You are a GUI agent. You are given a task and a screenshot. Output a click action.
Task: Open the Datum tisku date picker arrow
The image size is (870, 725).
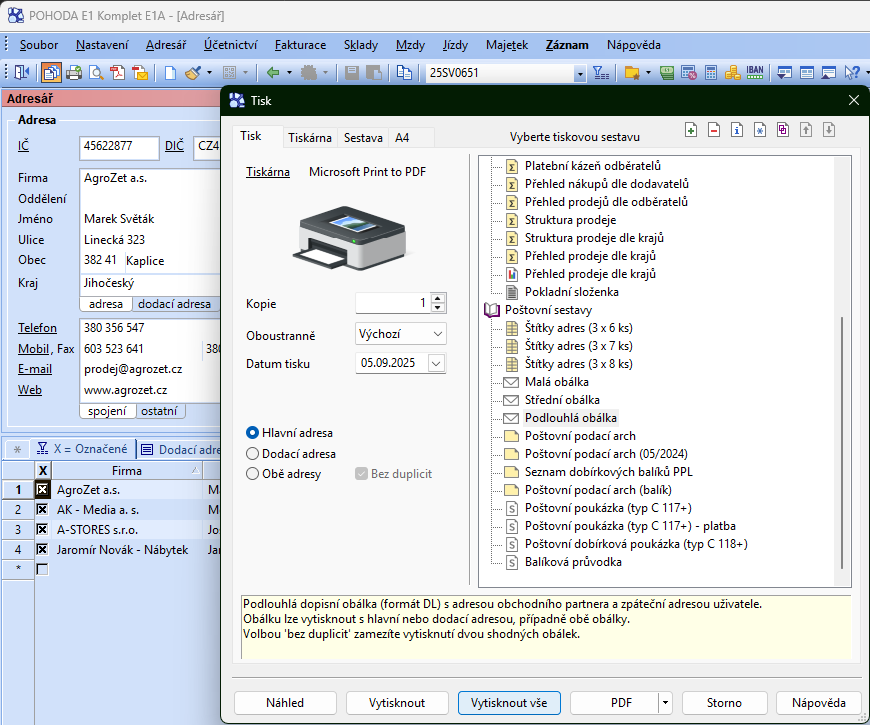pos(436,364)
